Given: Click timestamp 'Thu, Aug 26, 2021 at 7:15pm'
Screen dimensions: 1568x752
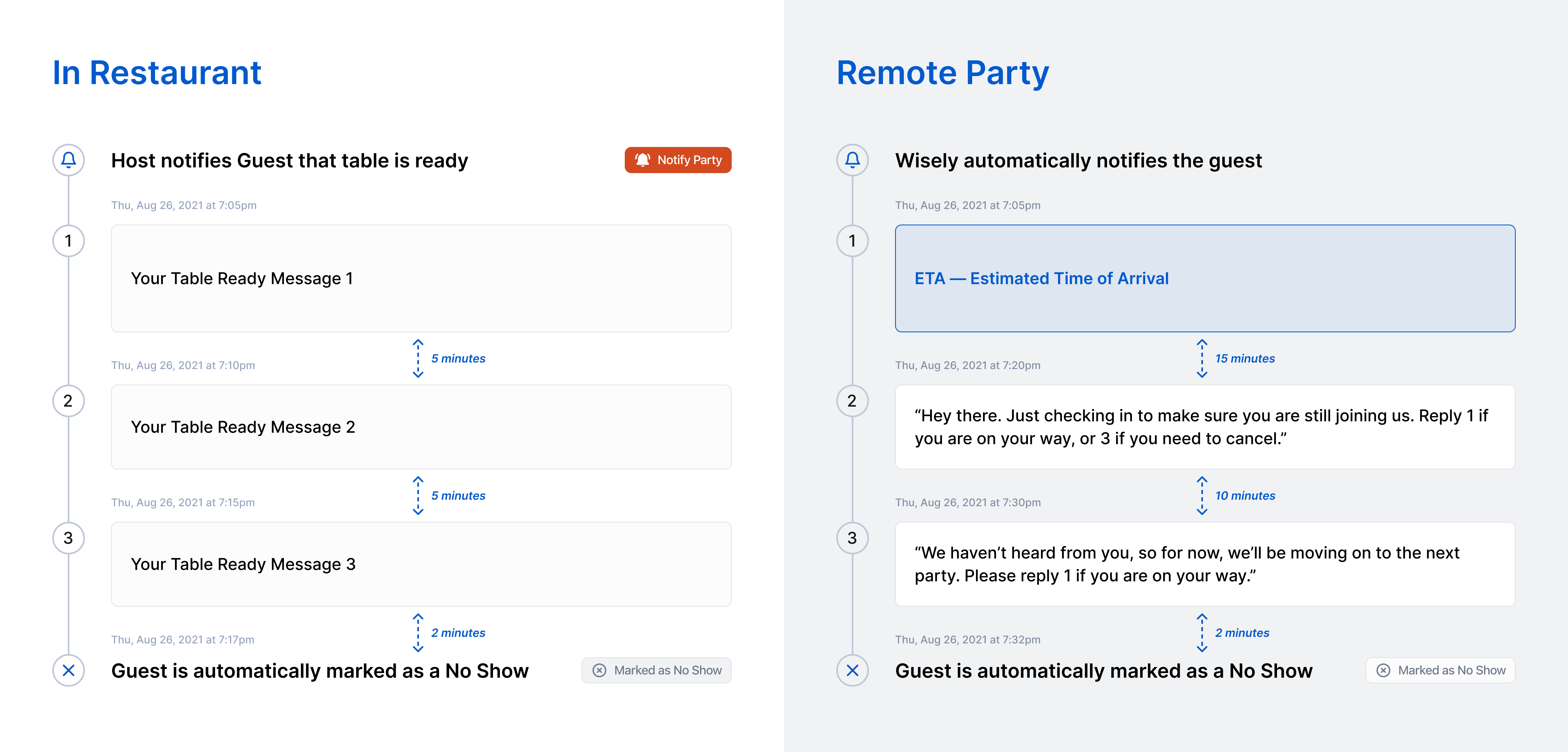Looking at the screenshot, I should point(183,502).
